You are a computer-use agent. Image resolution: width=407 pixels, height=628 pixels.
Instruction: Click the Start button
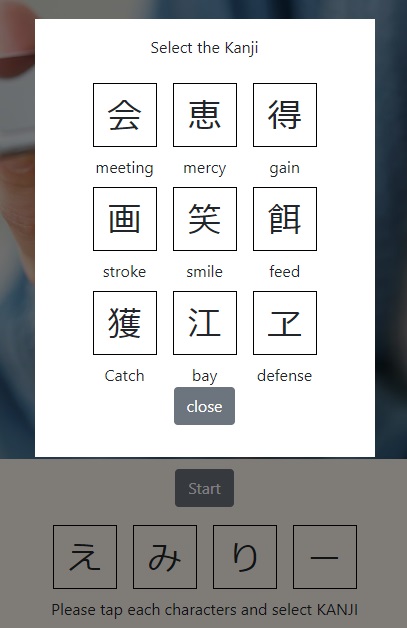click(204, 488)
